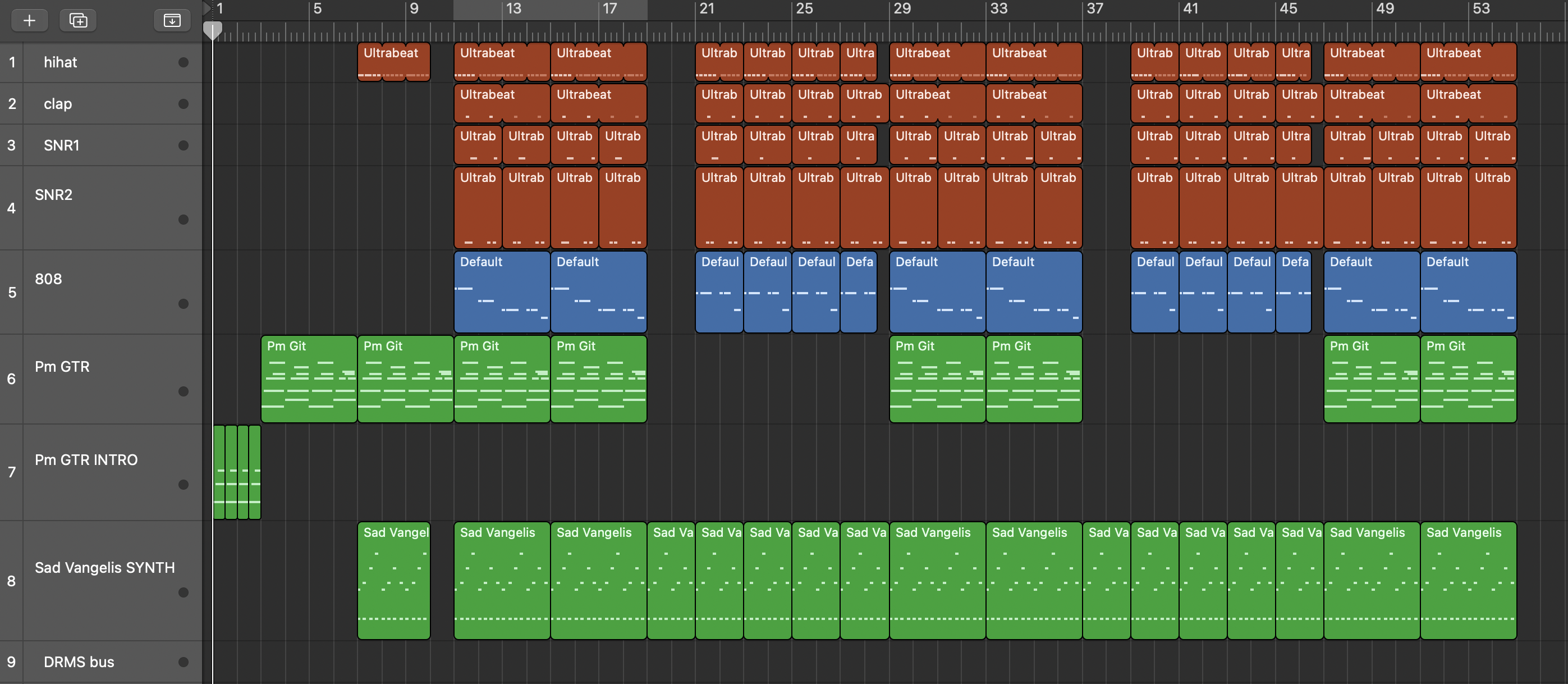The height and width of the screenshot is (684, 1568).
Task: Toggle the dot on the Pm GTR INTRO track
Action: click(x=183, y=484)
